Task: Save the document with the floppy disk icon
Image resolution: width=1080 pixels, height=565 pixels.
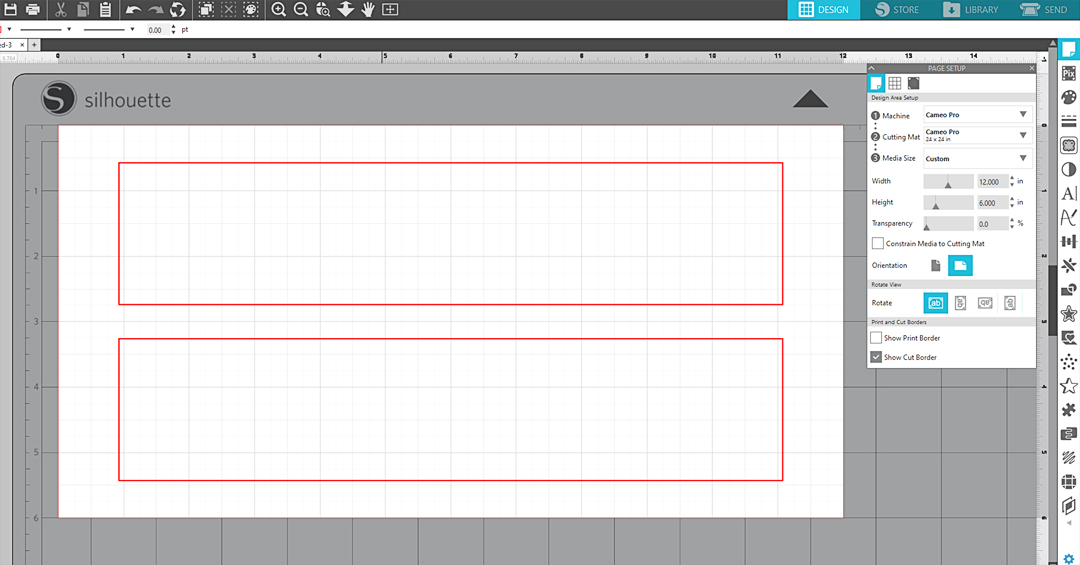Action: [10, 10]
